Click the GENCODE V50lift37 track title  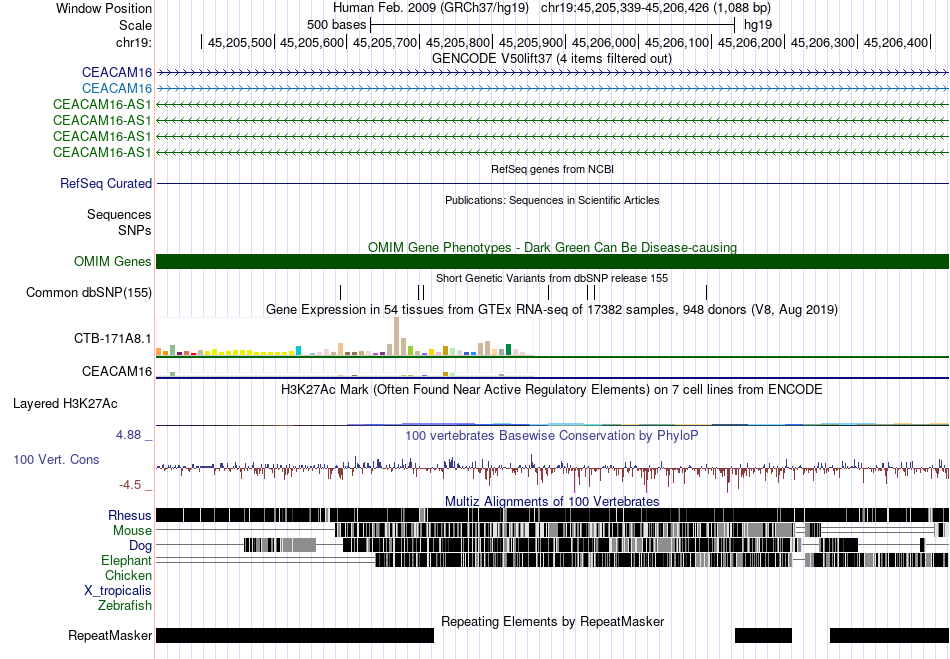(552, 59)
